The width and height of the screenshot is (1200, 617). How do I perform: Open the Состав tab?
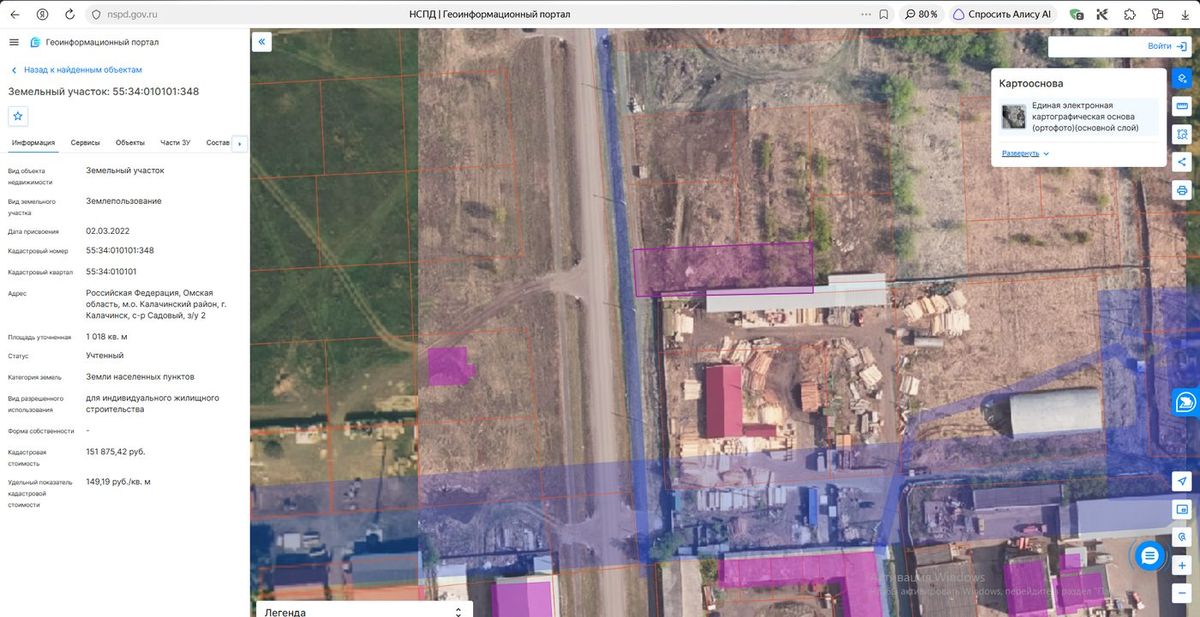[218, 143]
